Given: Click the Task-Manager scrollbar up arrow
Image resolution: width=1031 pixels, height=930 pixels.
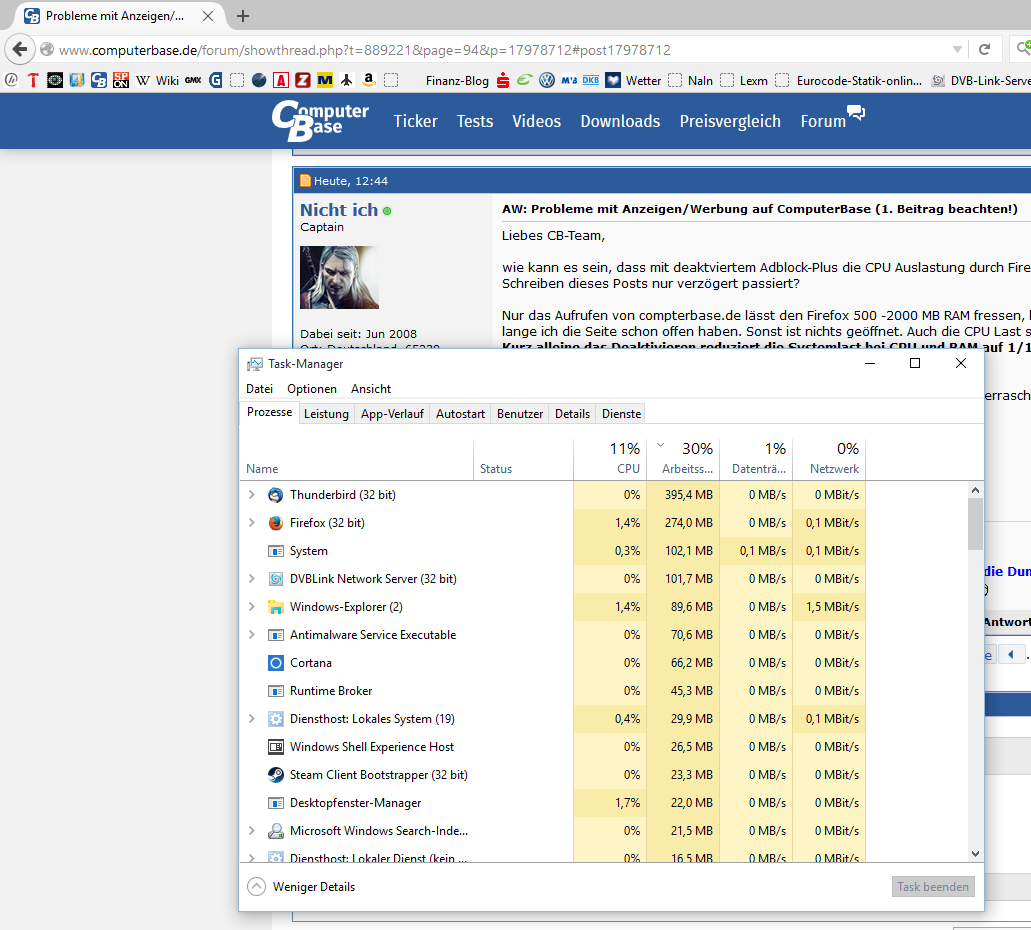Looking at the screenshot, I should coord(975,491).
